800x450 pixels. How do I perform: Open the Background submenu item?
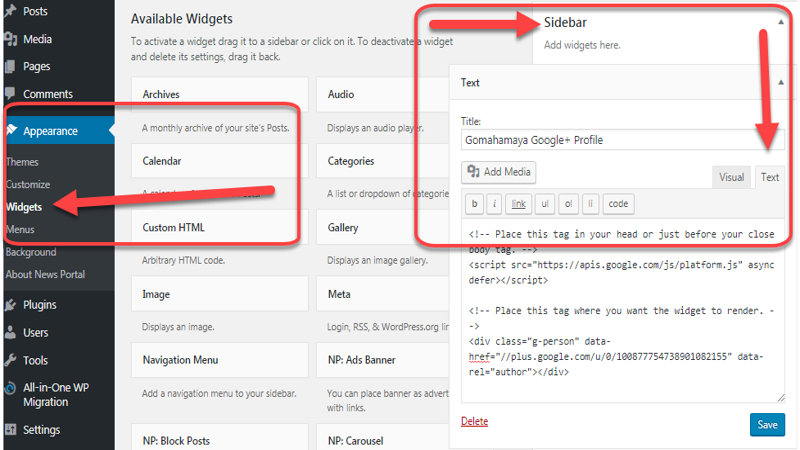point(31,252)
